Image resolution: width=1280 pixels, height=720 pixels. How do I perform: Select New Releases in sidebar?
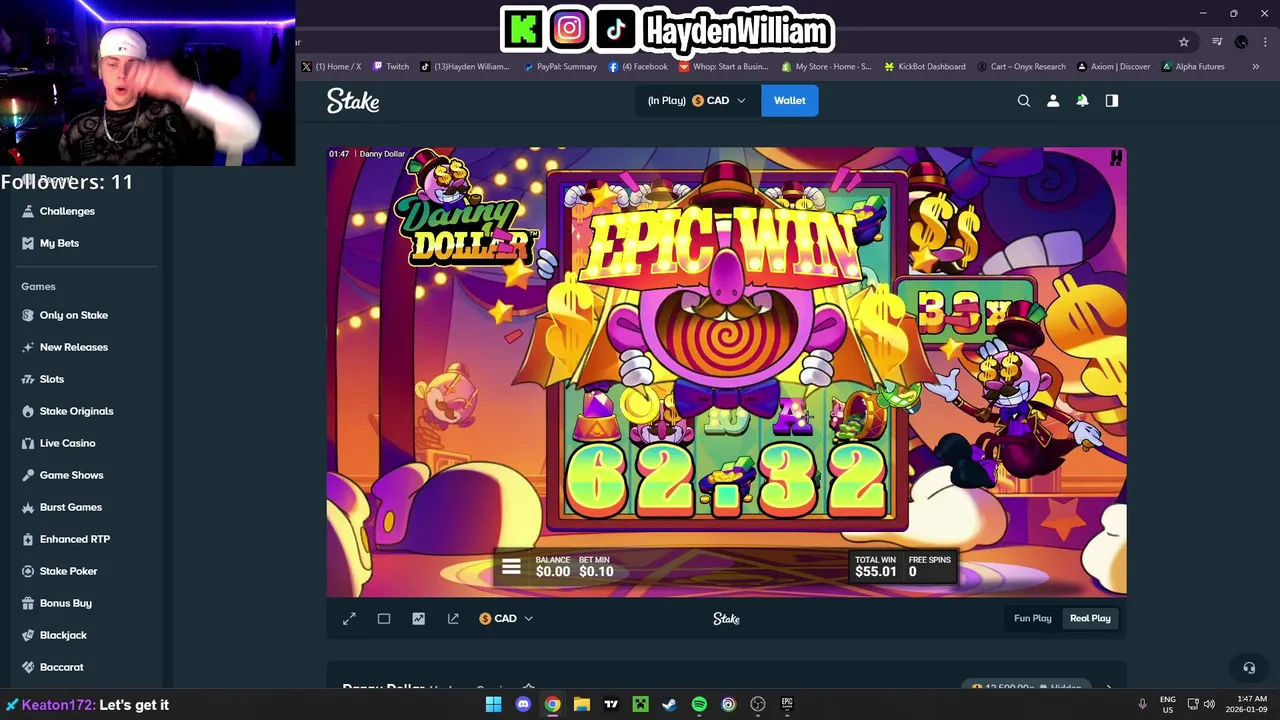[74, 347]
